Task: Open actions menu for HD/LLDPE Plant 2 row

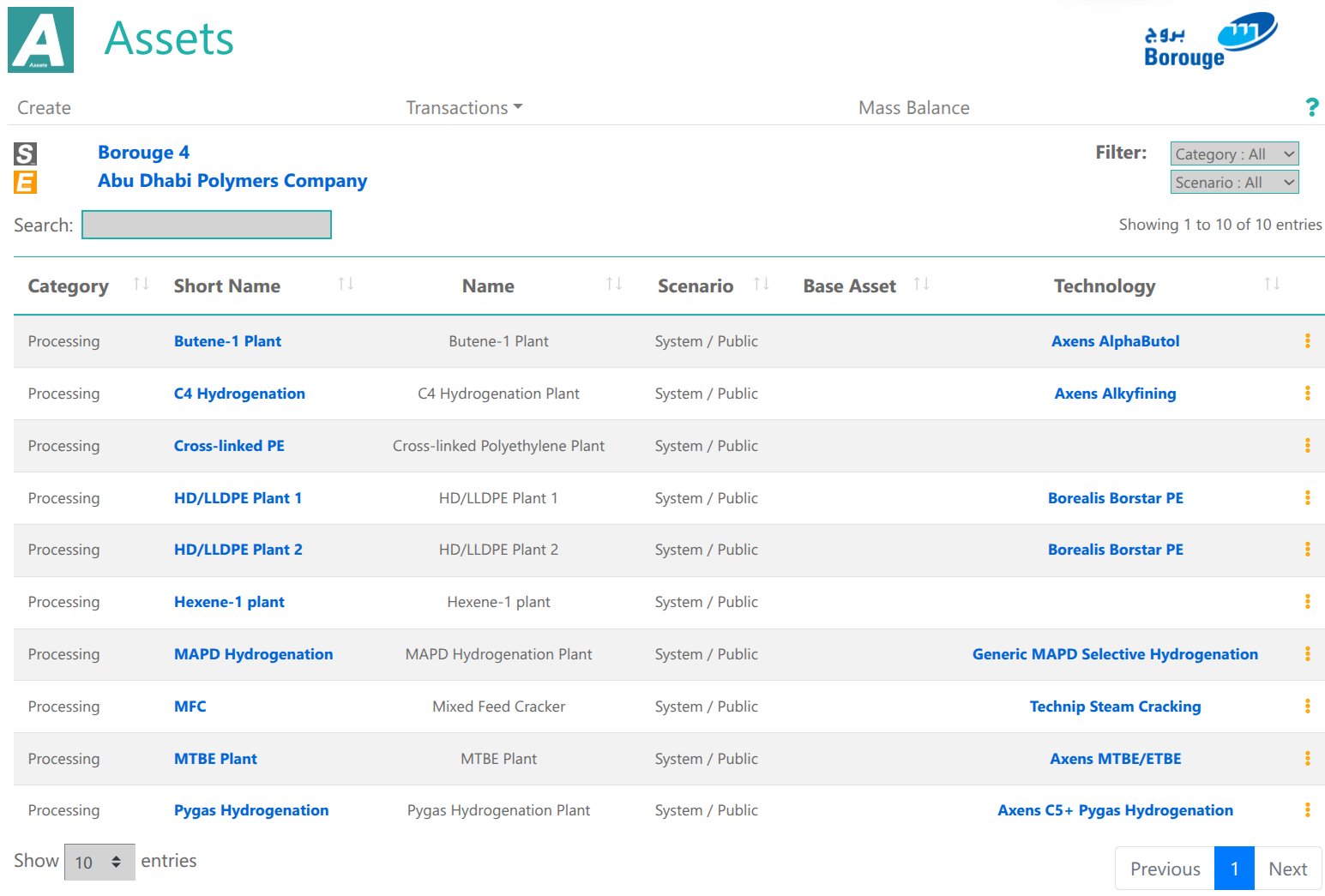Action: pos(1307,550)
